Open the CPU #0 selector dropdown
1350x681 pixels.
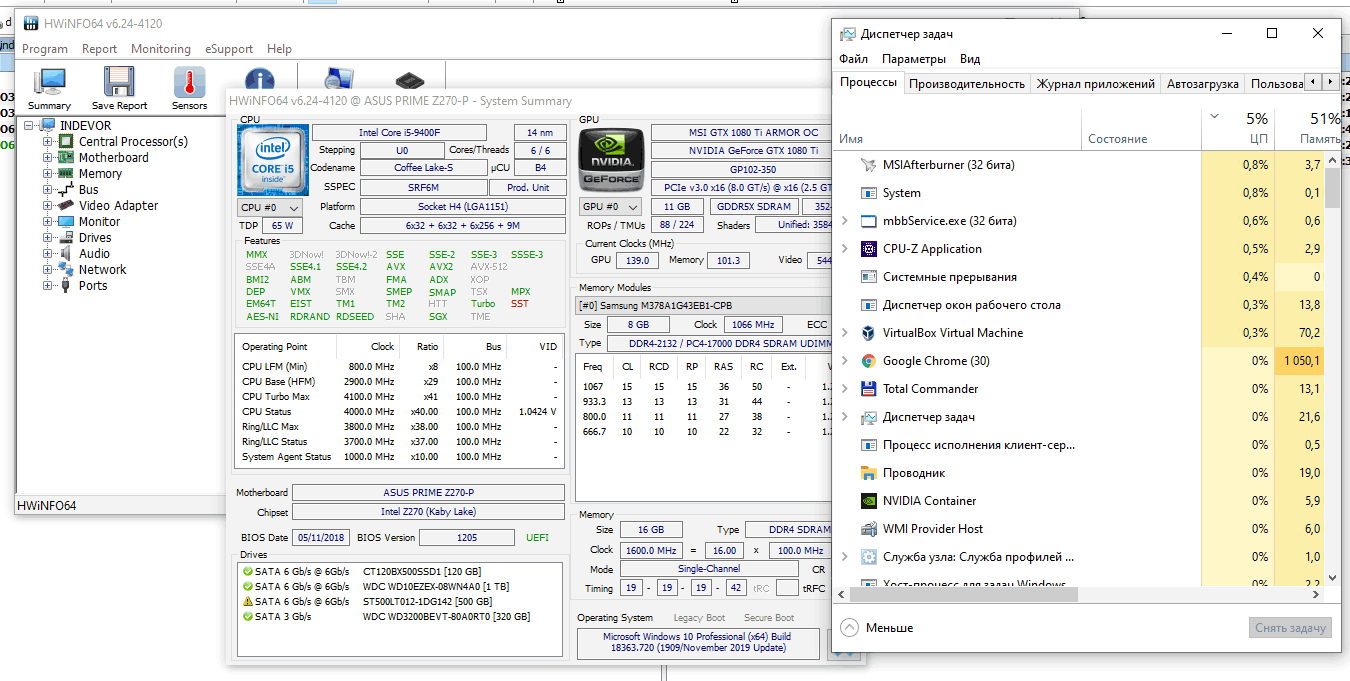269,207
